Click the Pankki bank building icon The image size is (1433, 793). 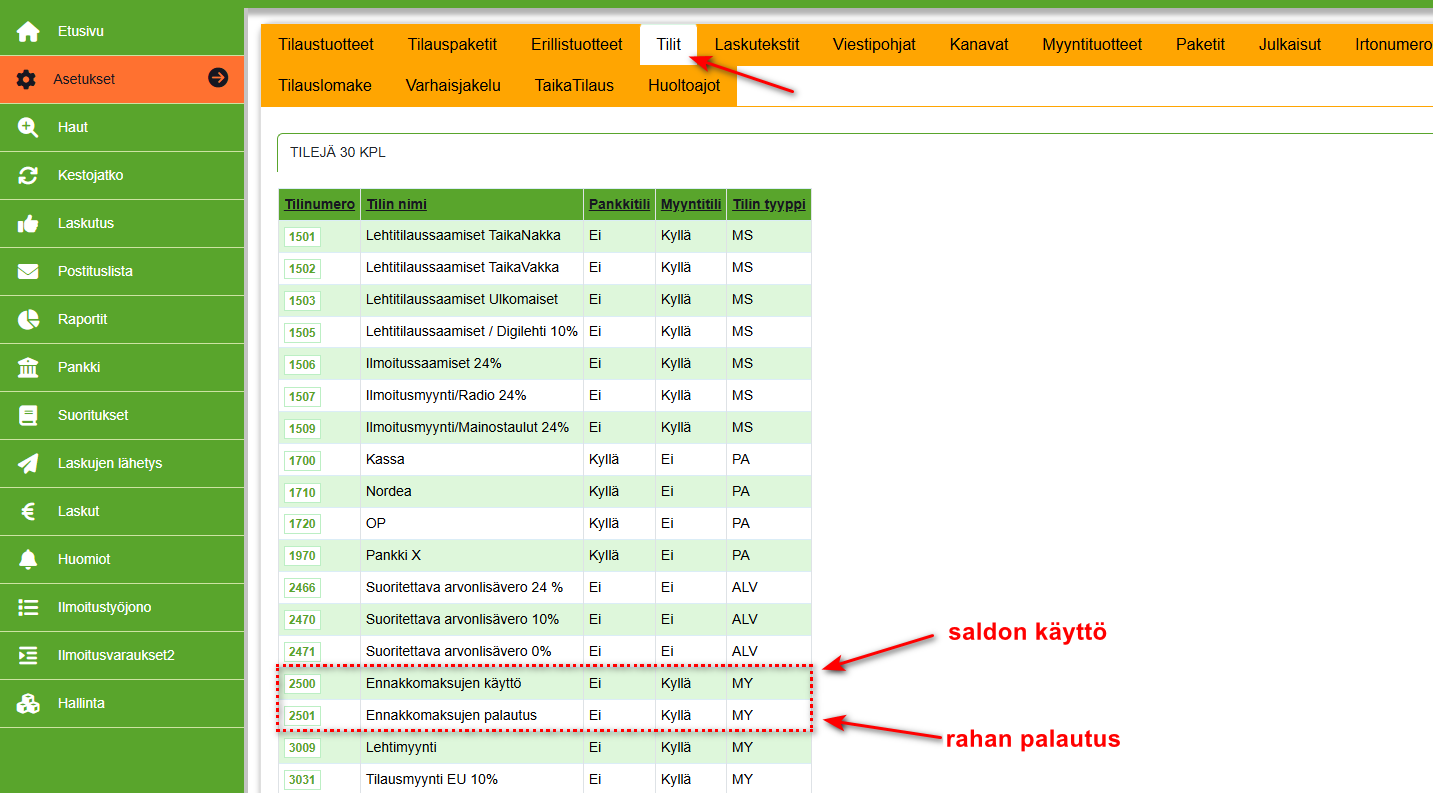coord(28,367)
